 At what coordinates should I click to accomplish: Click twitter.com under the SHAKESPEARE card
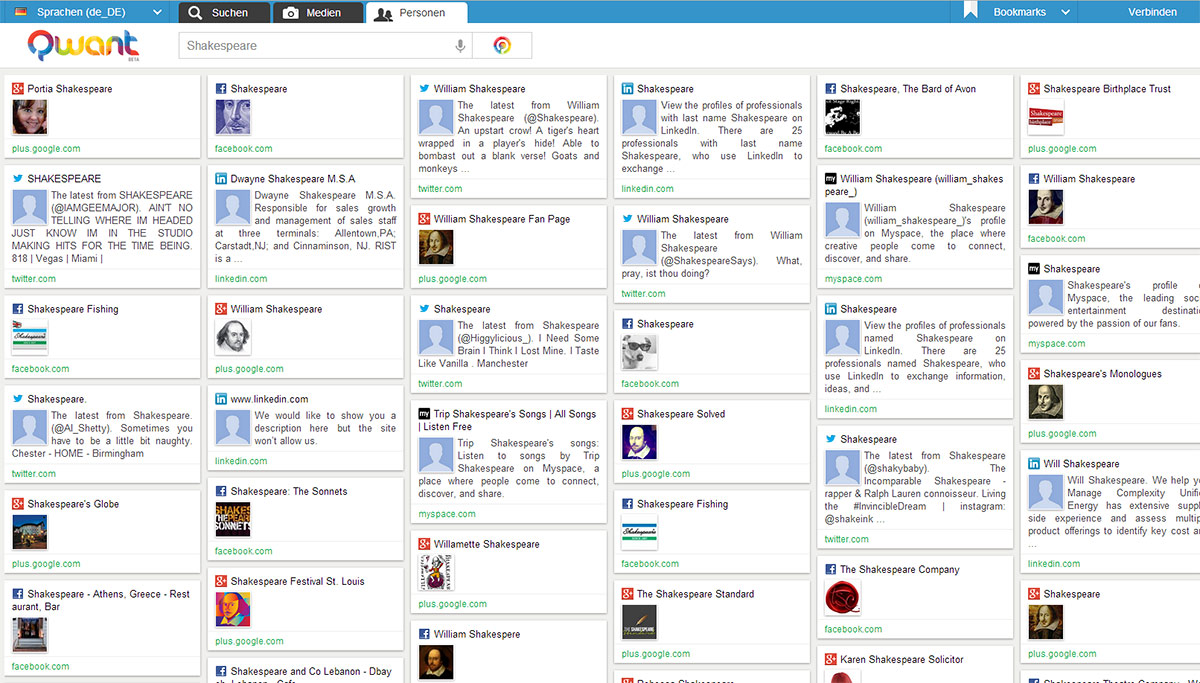(34, 279)
